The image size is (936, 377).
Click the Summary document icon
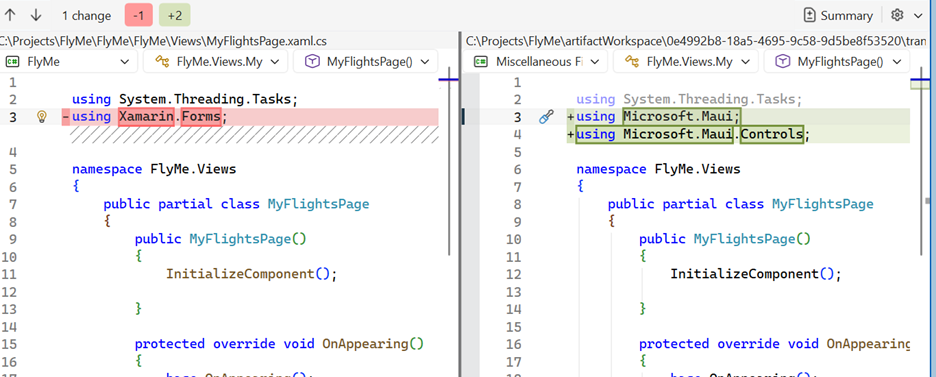809,16
